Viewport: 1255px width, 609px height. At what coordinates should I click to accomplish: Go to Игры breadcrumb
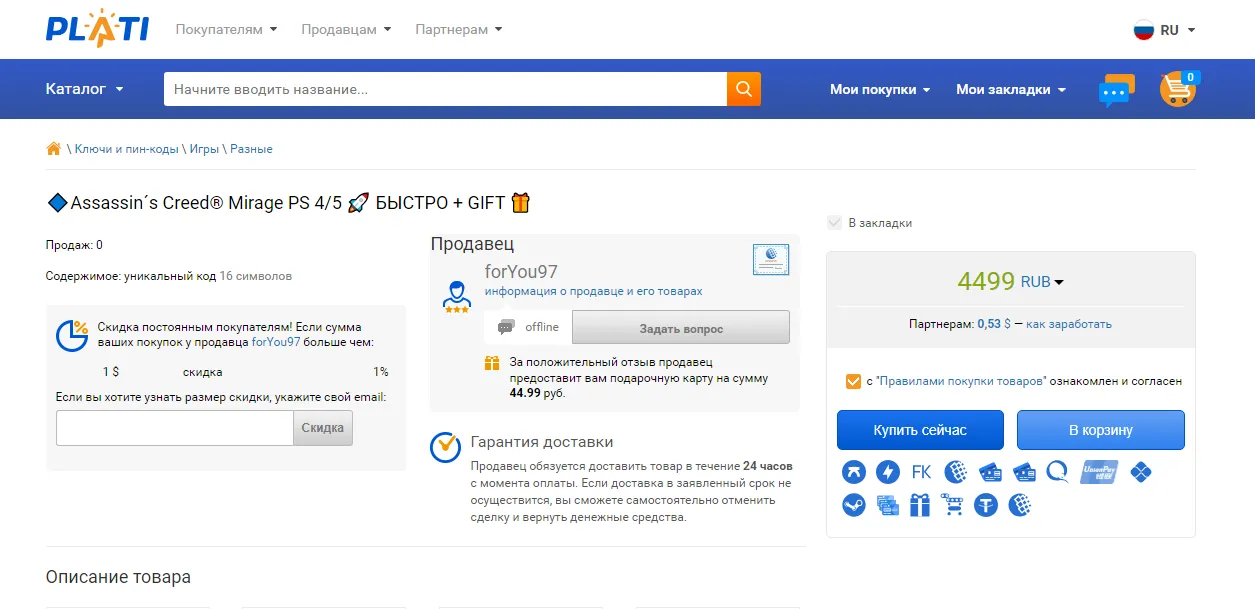tap(204, 149)
